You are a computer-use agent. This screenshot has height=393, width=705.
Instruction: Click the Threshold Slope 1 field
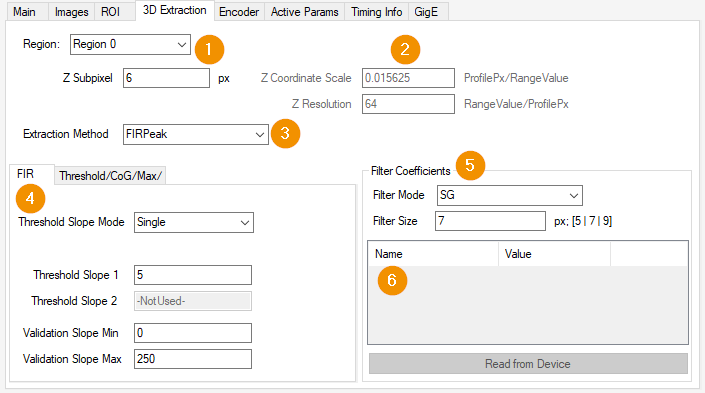pos(193,275)
